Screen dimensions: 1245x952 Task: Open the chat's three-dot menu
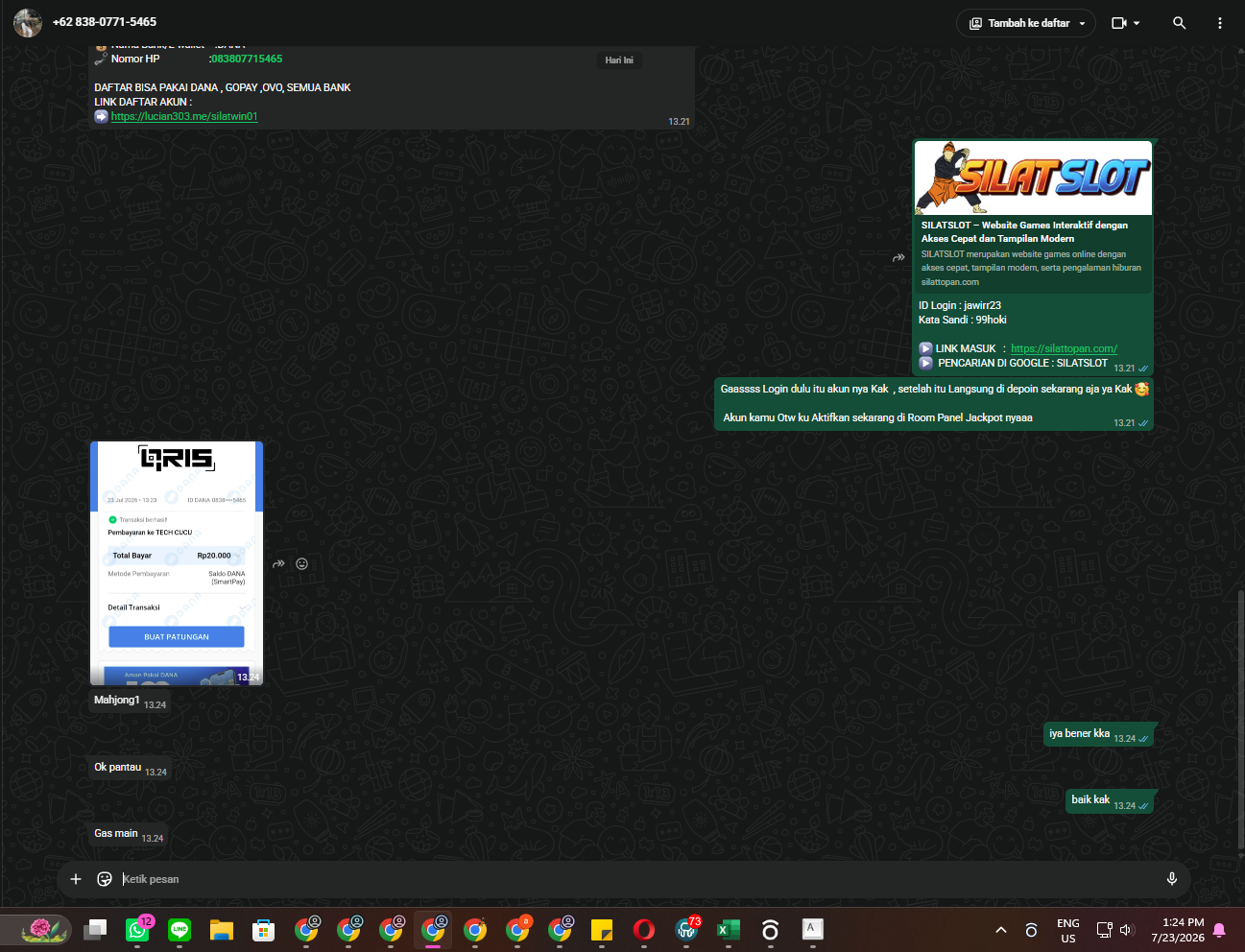(x=1220, y=23)
